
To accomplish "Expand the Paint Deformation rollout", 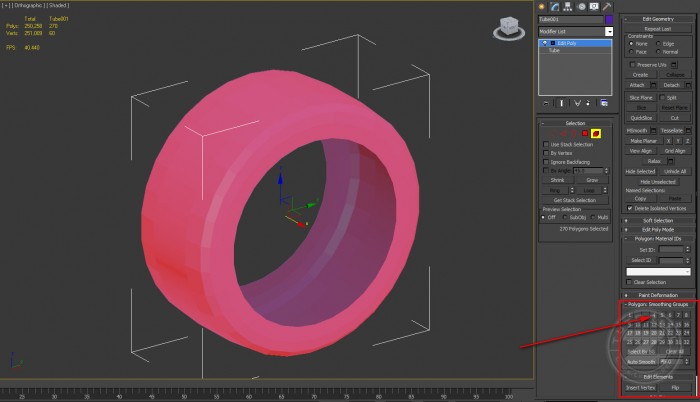I will [657, 295].
